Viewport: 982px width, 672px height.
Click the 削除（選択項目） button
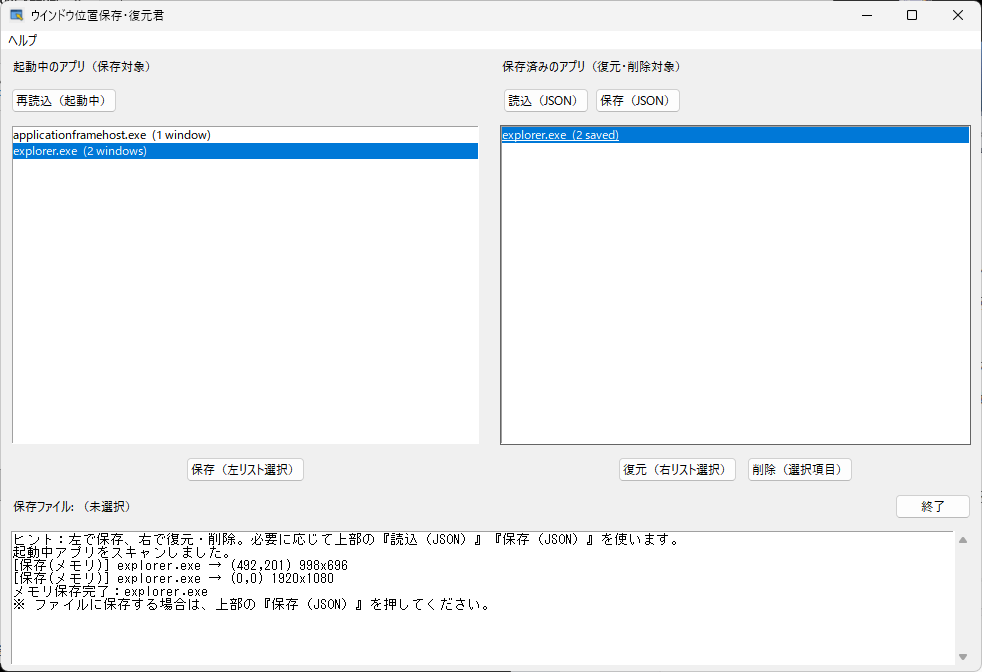click(800, 470)
